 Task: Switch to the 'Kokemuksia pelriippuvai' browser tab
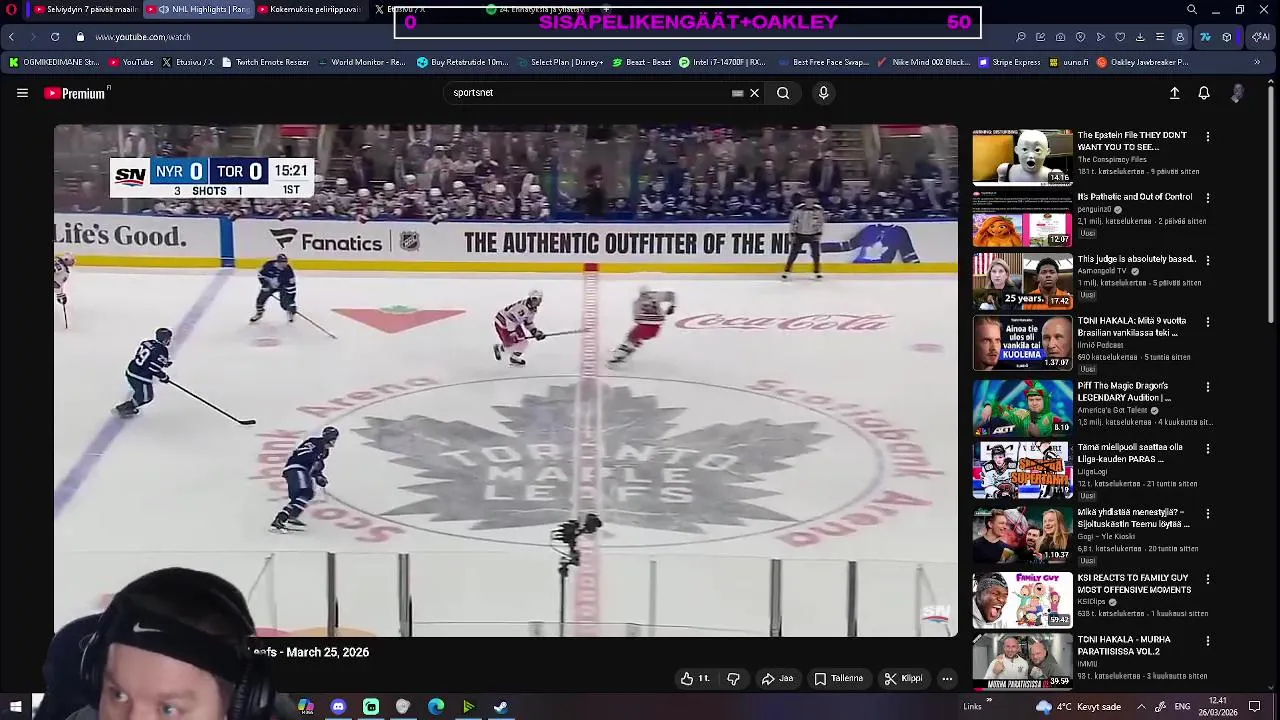(x=313, y=9)
